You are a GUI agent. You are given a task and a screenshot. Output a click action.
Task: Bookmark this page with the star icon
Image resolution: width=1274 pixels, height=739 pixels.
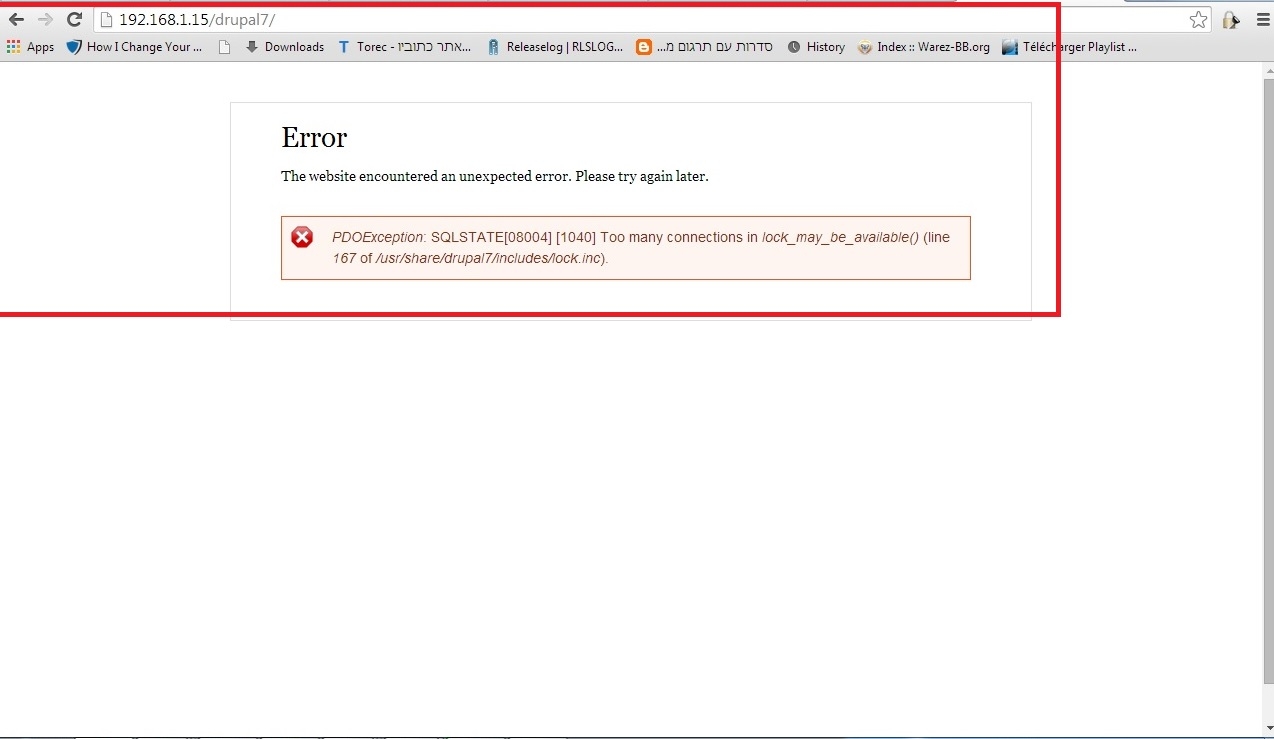tap(1198, 20)
